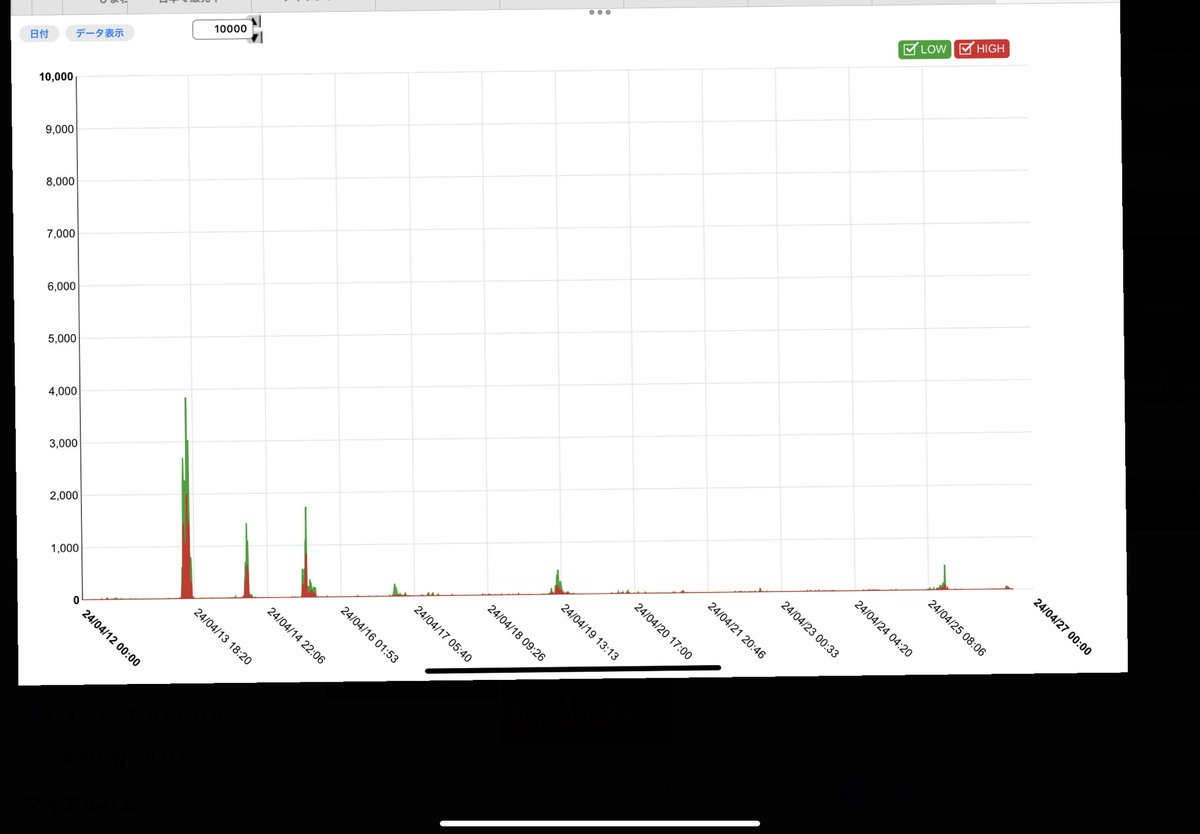The image size is (1200, 834).
Task: Click the 24/04/18 09:26 axis label
Action: (x=516, y=632)
